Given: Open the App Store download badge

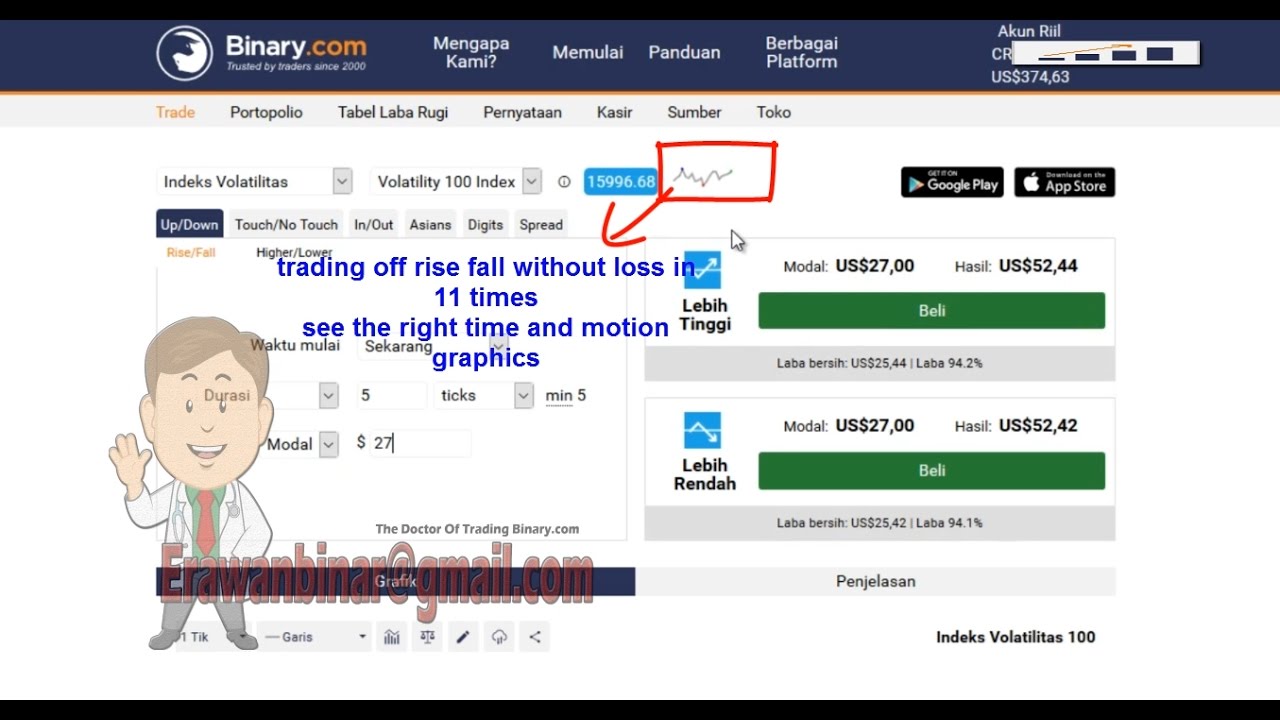Looking at the screenshot, I should pyautogui.click(x=1065, y=182).
